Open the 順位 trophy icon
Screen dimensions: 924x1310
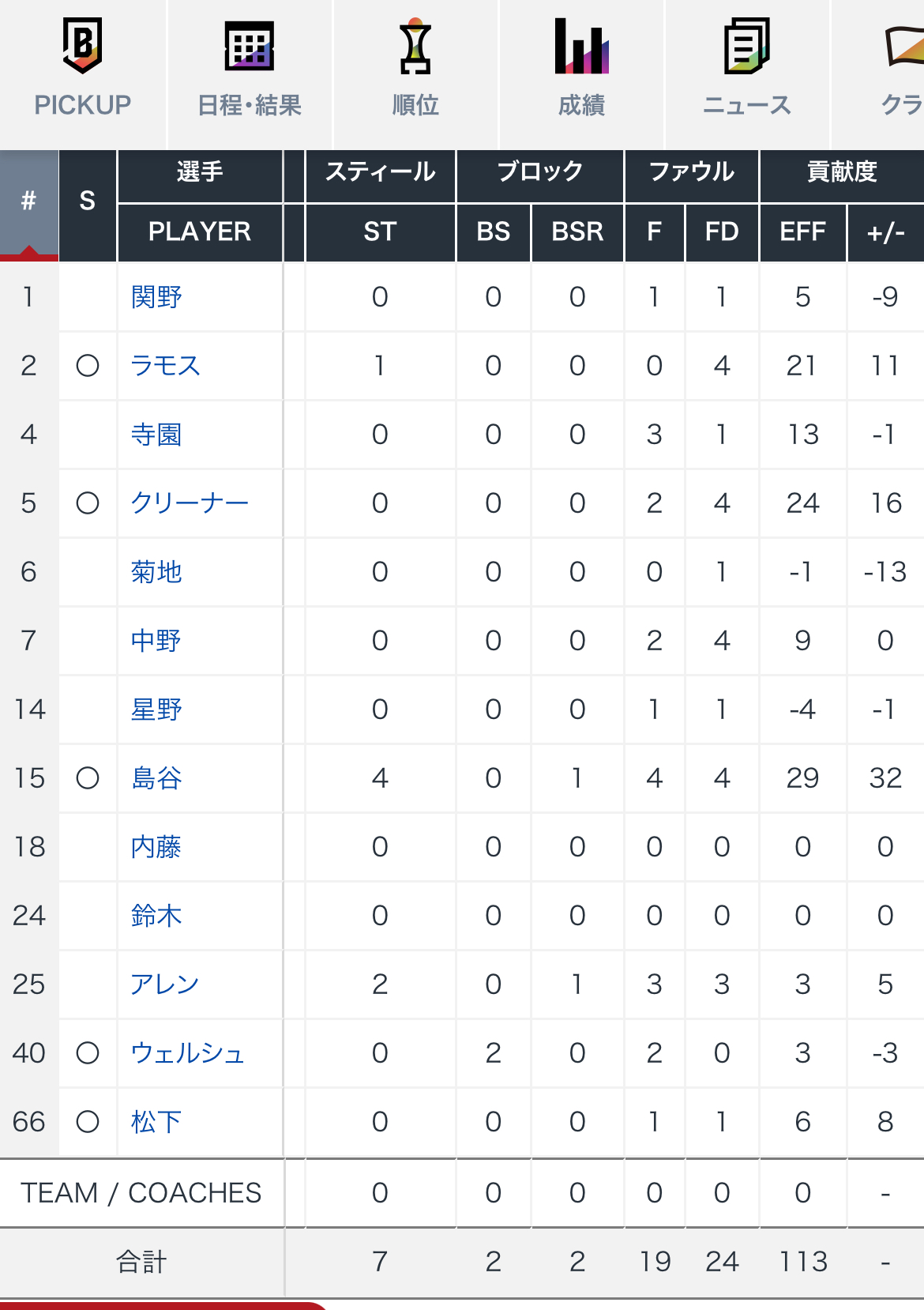(415, 46)
